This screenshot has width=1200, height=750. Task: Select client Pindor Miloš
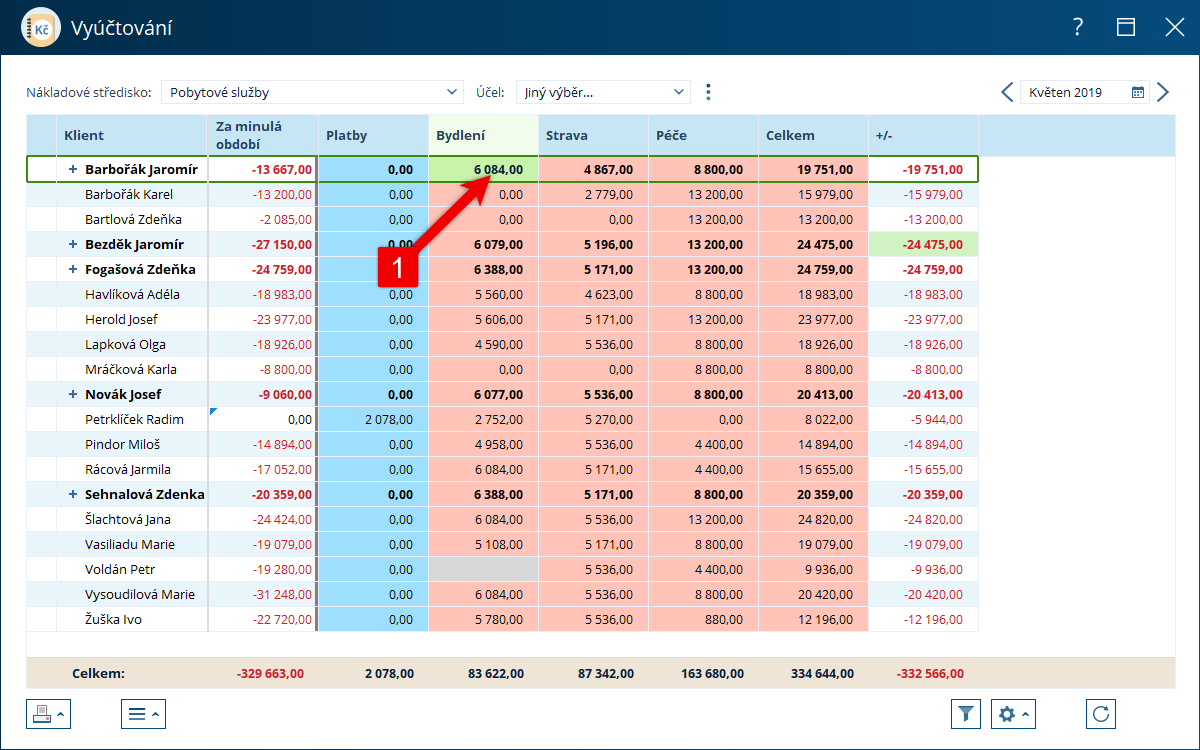coord(122,445)
